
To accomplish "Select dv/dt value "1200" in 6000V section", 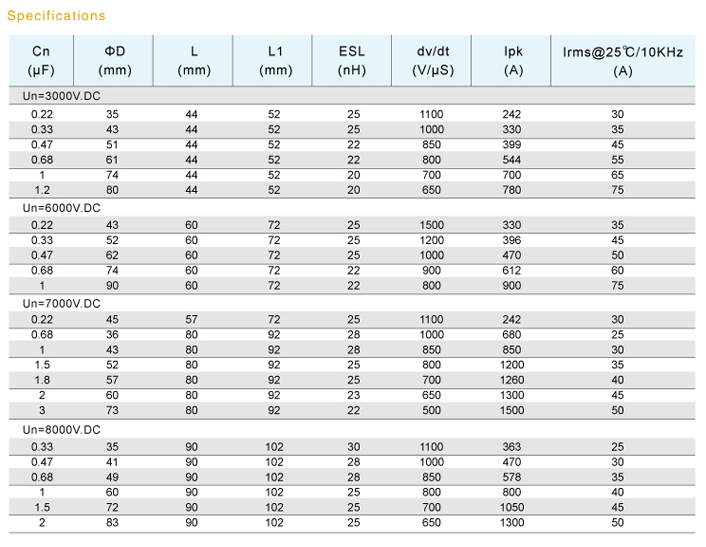I will coord(432,240).
